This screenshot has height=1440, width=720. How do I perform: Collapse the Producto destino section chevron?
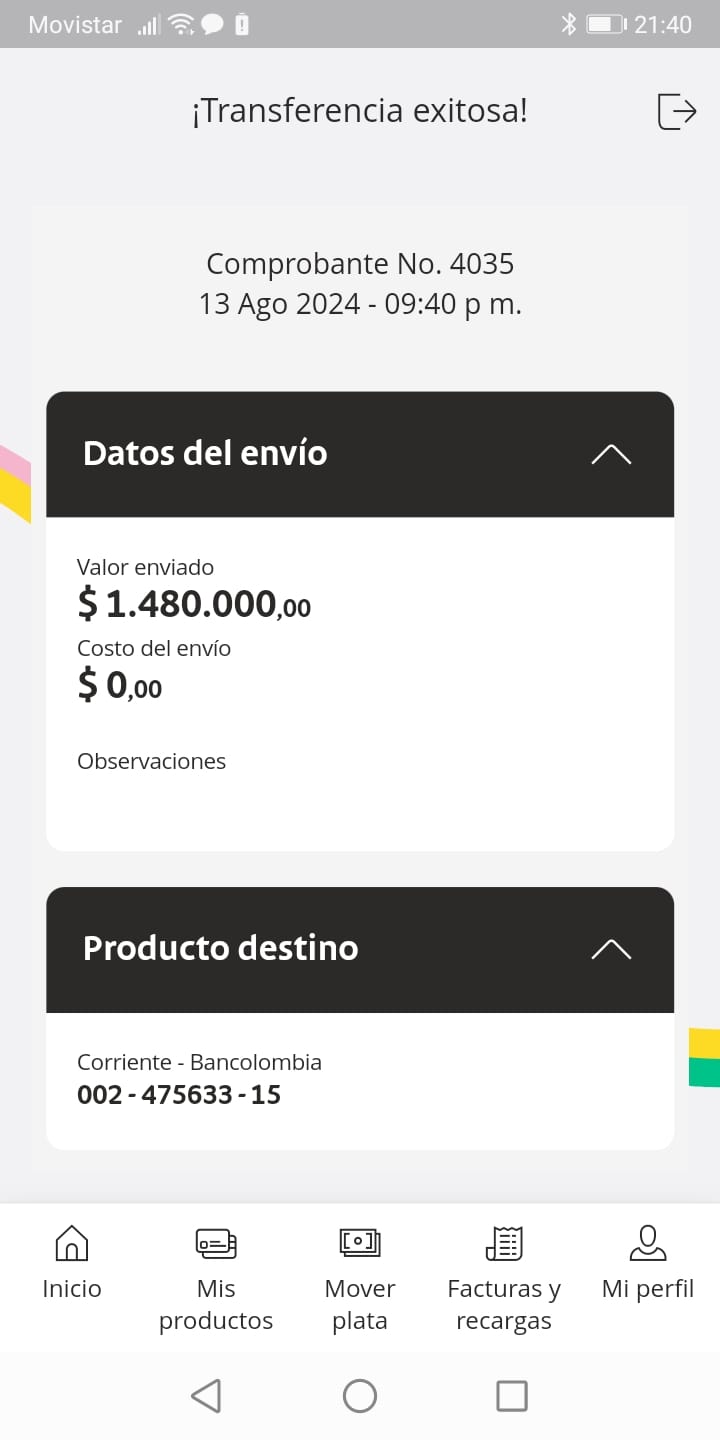tap(611, 949)
